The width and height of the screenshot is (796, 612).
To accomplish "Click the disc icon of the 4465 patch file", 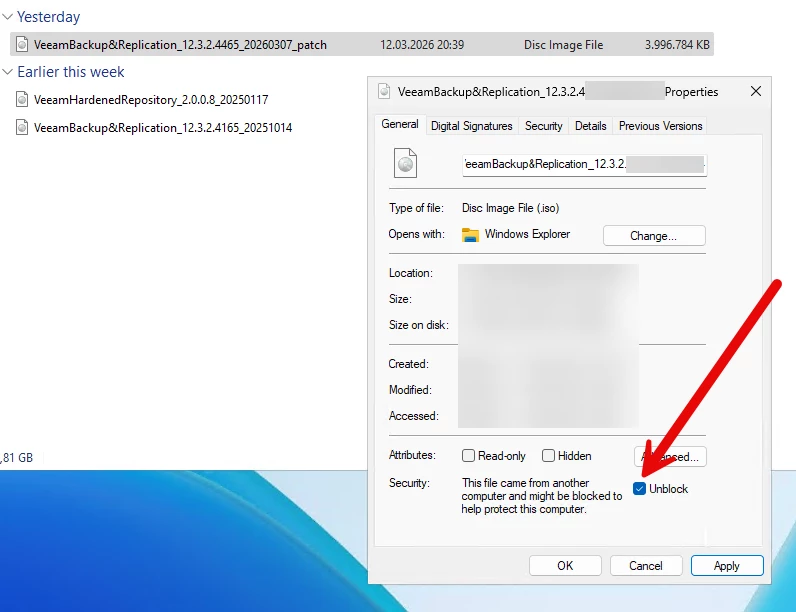I will [x=22, y=45].
